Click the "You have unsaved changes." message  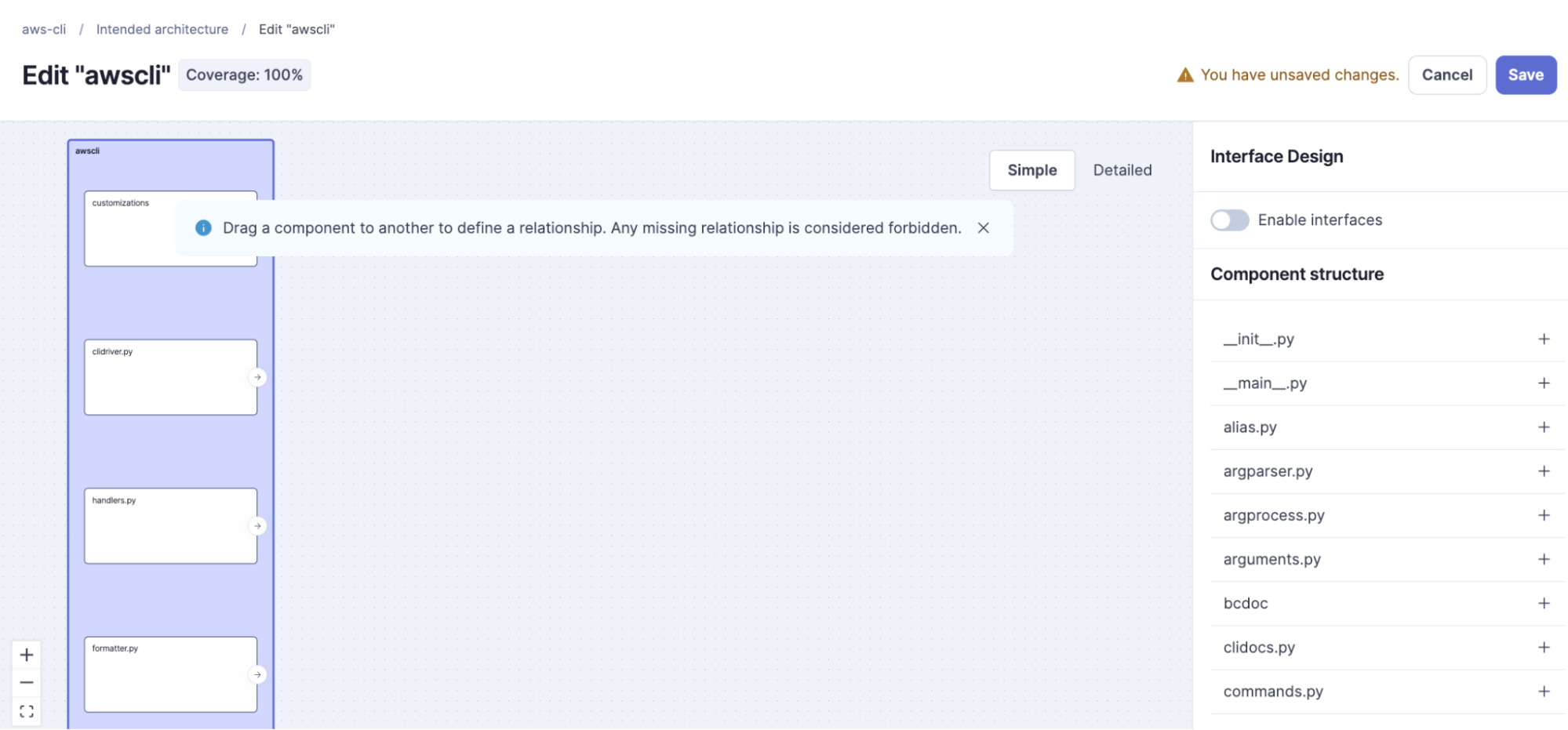pyautogui.click(x=1300, y=74)
